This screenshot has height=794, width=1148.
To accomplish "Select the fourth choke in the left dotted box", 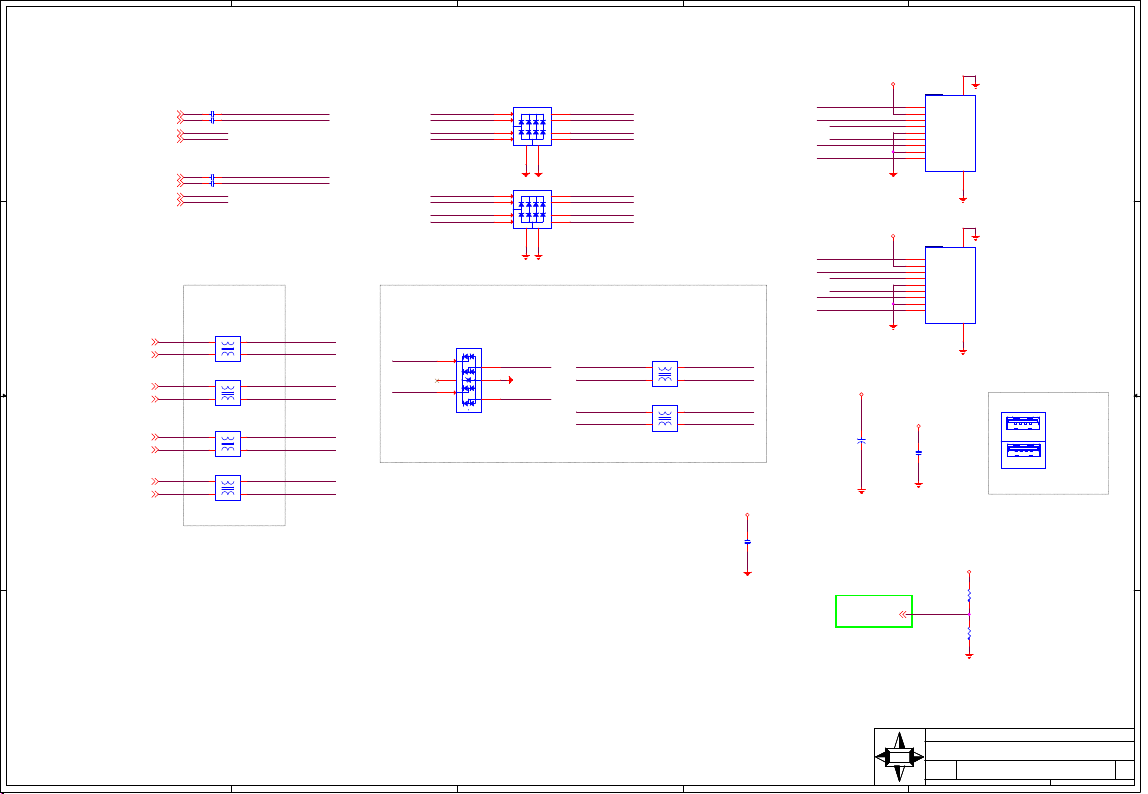I will coord(228,488).
